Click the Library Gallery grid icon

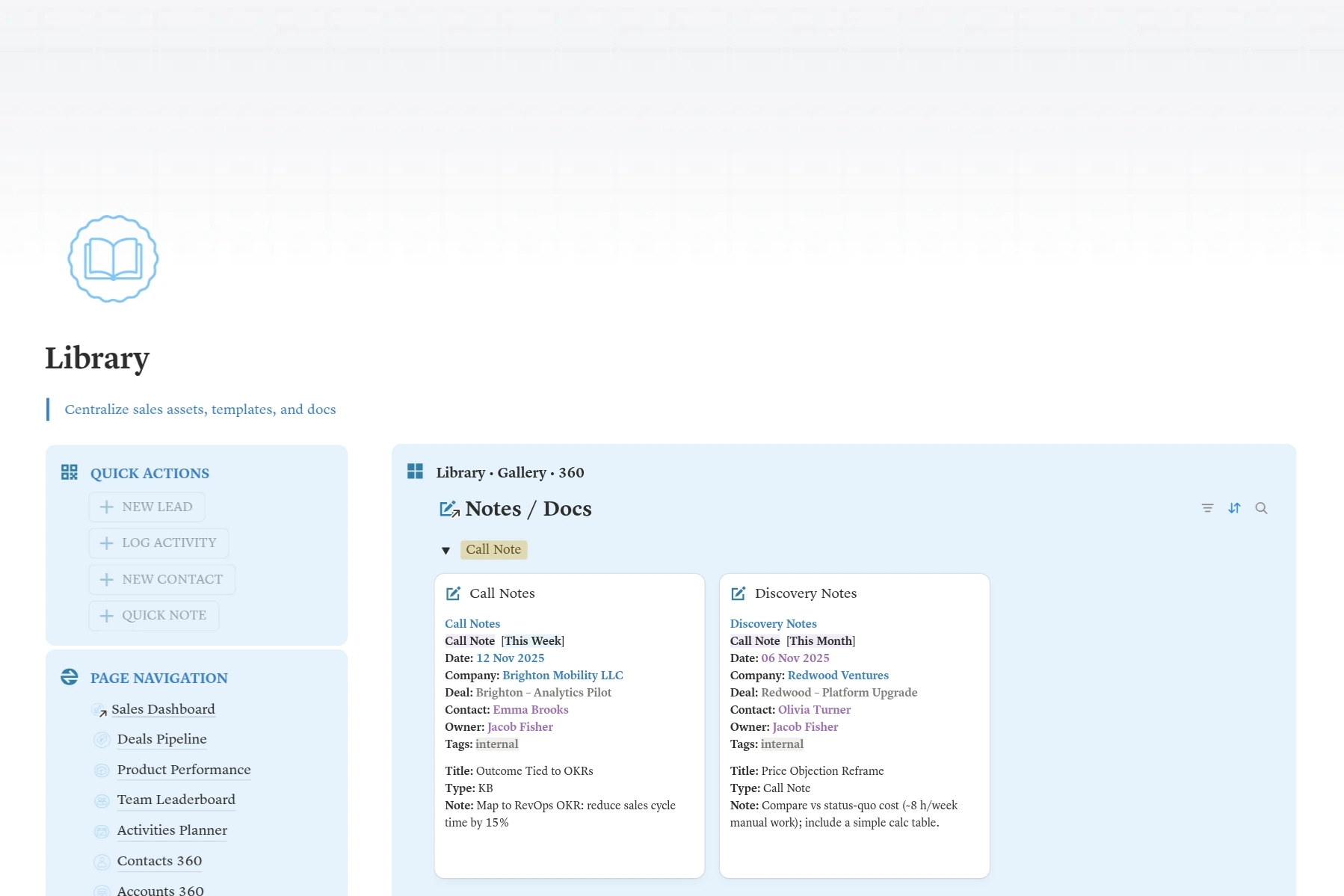415,472
